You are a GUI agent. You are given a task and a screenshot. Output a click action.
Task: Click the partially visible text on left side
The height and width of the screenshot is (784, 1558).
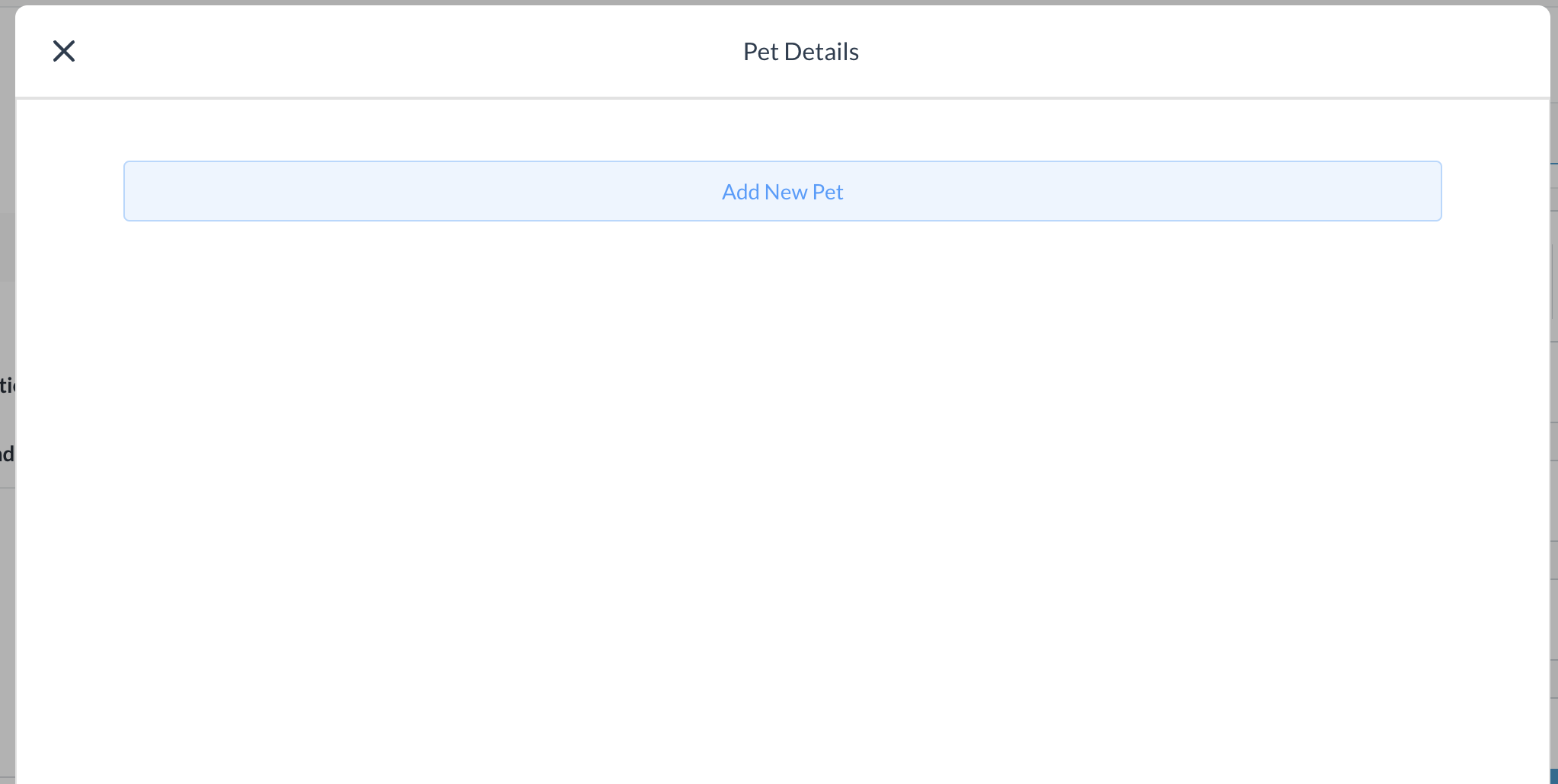coord(6,386)
